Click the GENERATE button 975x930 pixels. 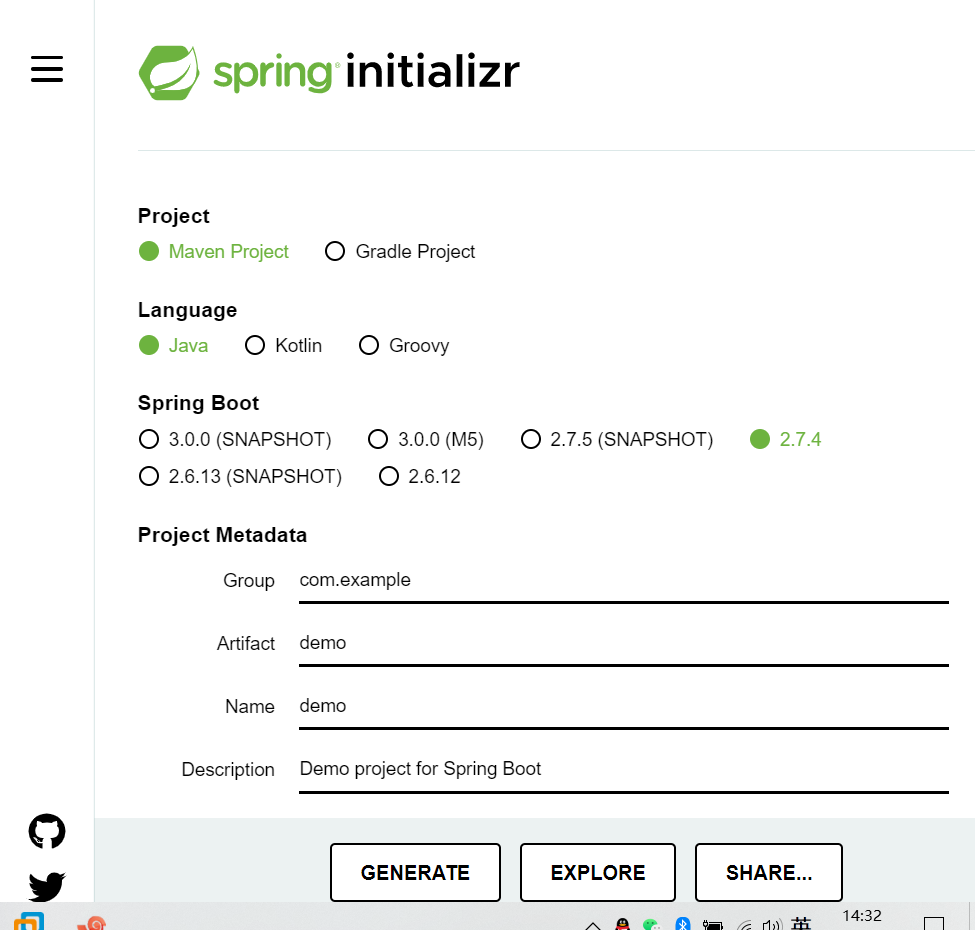pyautogui.click(x=415, y=872)
